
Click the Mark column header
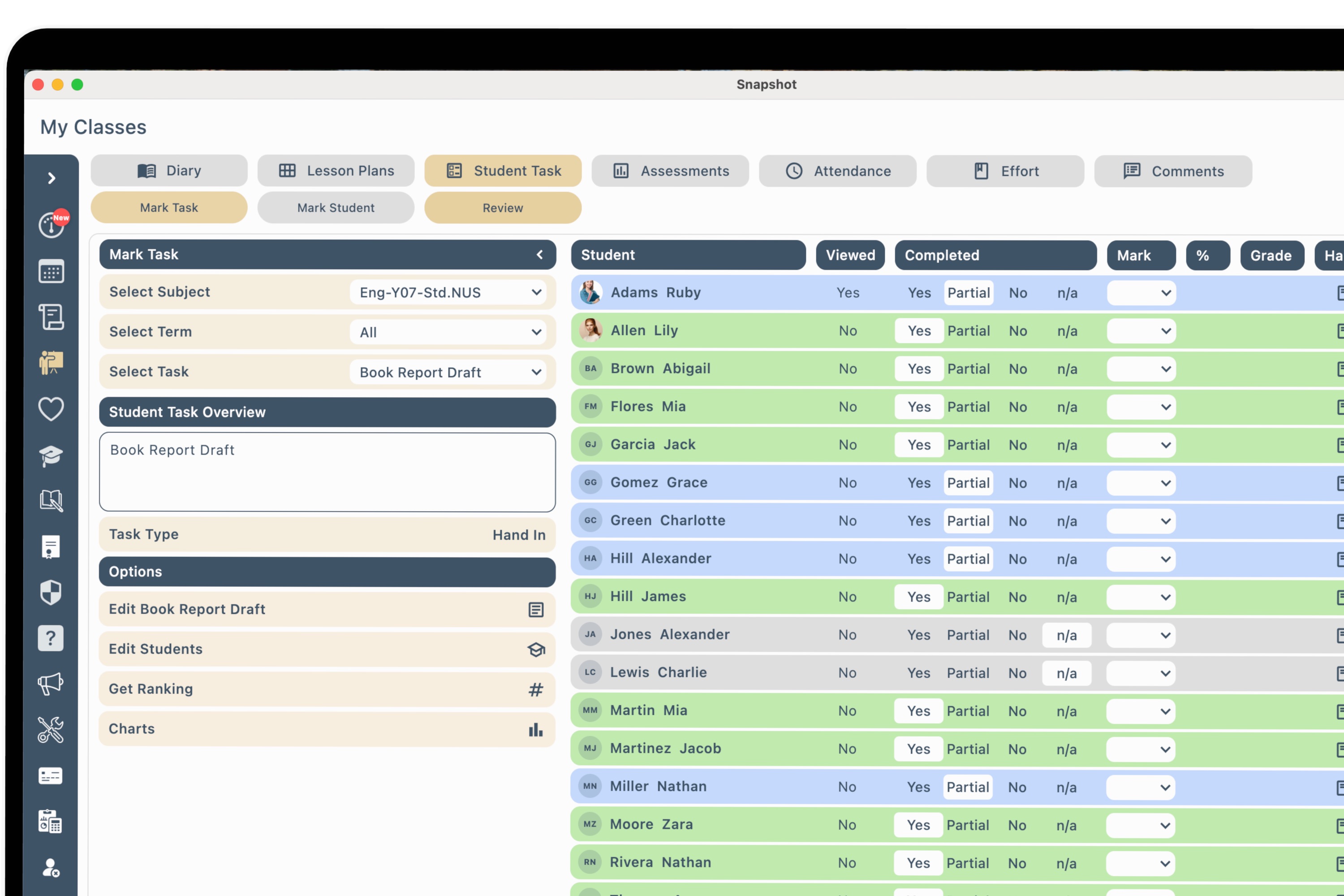(1141, 255)
